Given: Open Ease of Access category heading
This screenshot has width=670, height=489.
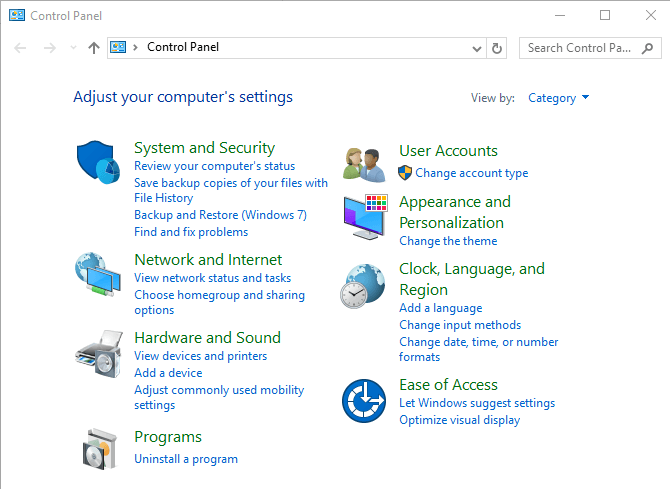Looking at the screenshot, I should [448, 385].
